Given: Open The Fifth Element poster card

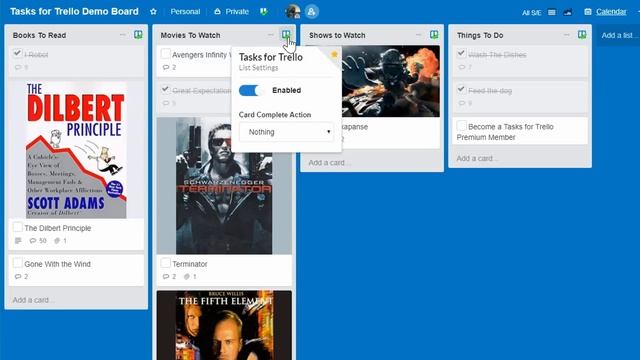Looking at the screenshot, I should (x=224, y=325).
